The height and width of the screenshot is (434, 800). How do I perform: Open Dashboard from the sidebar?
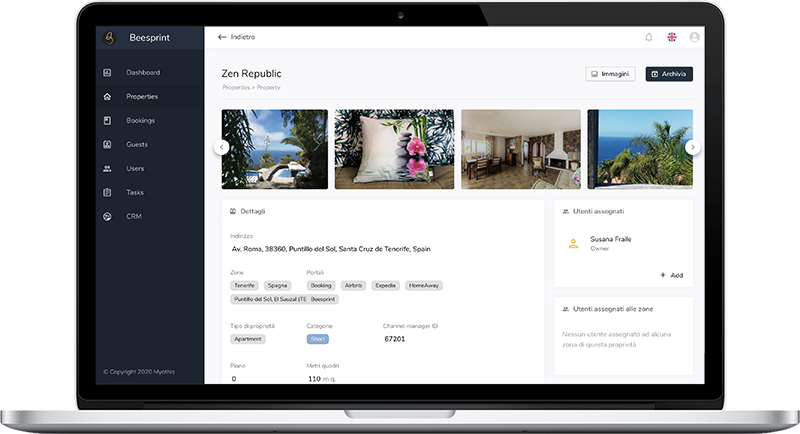tap(143, 72)
